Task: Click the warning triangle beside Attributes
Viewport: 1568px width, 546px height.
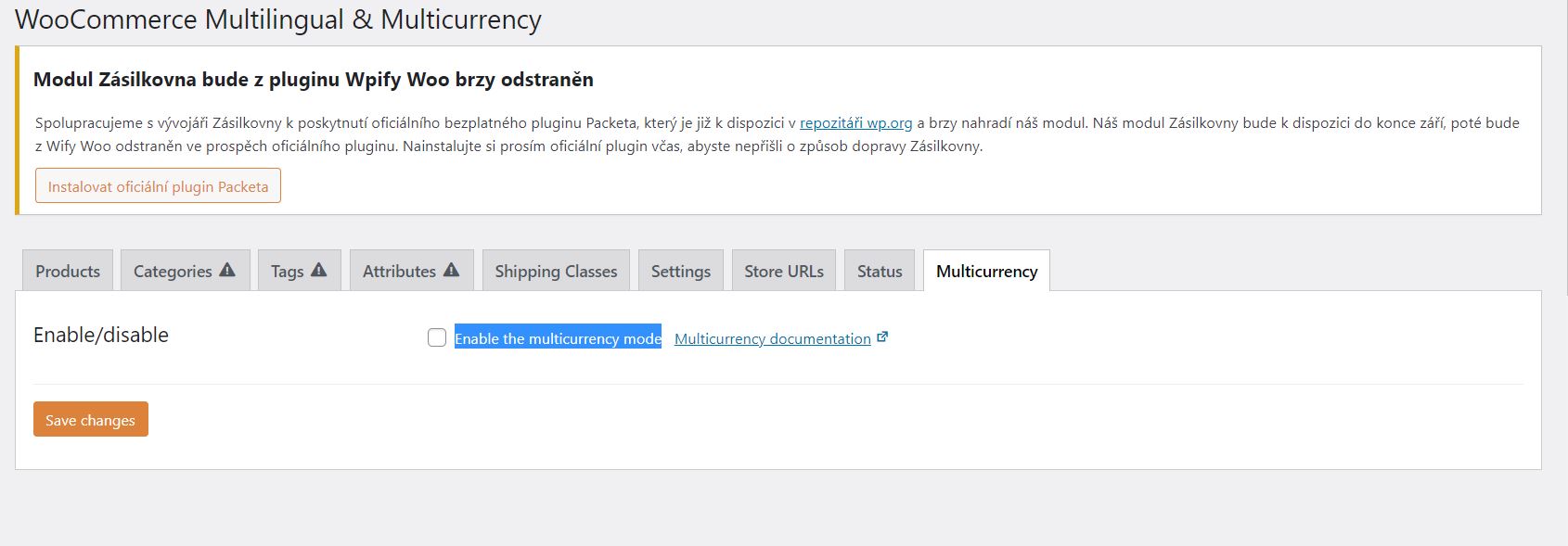Action: click(452, 270)
